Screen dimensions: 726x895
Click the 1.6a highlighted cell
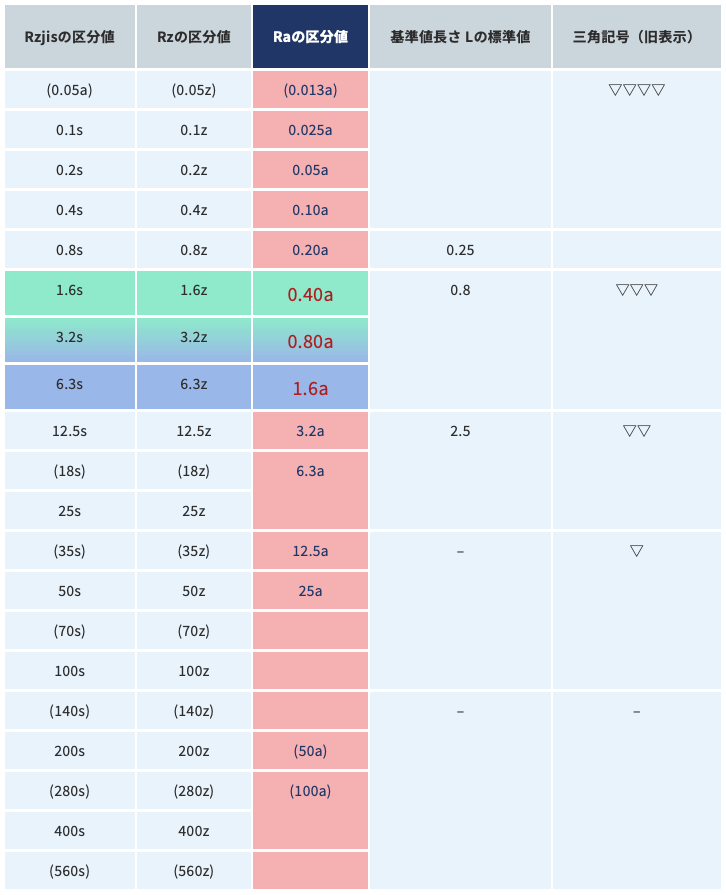pyautogui.click(x=310, y=387)
